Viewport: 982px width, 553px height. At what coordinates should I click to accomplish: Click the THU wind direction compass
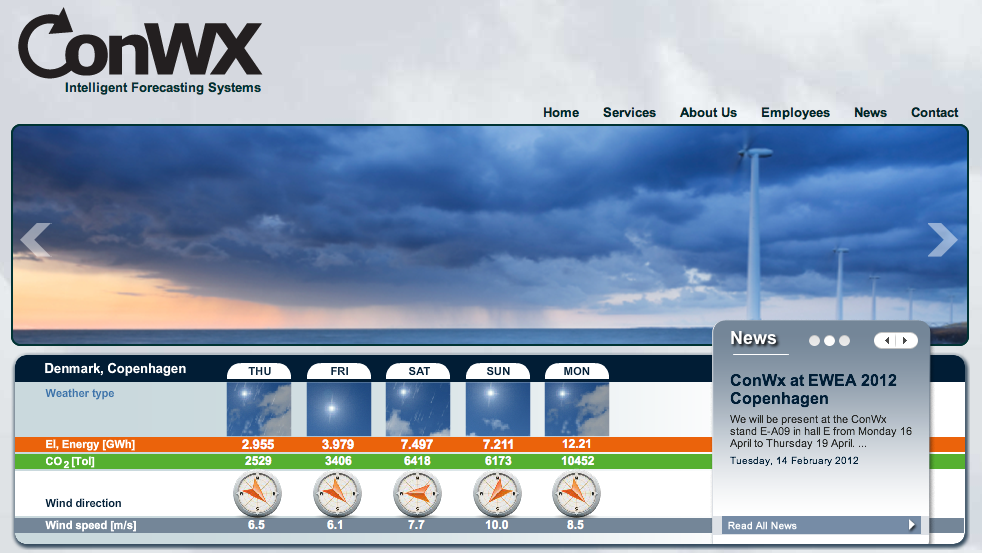[x=257, y=494]
